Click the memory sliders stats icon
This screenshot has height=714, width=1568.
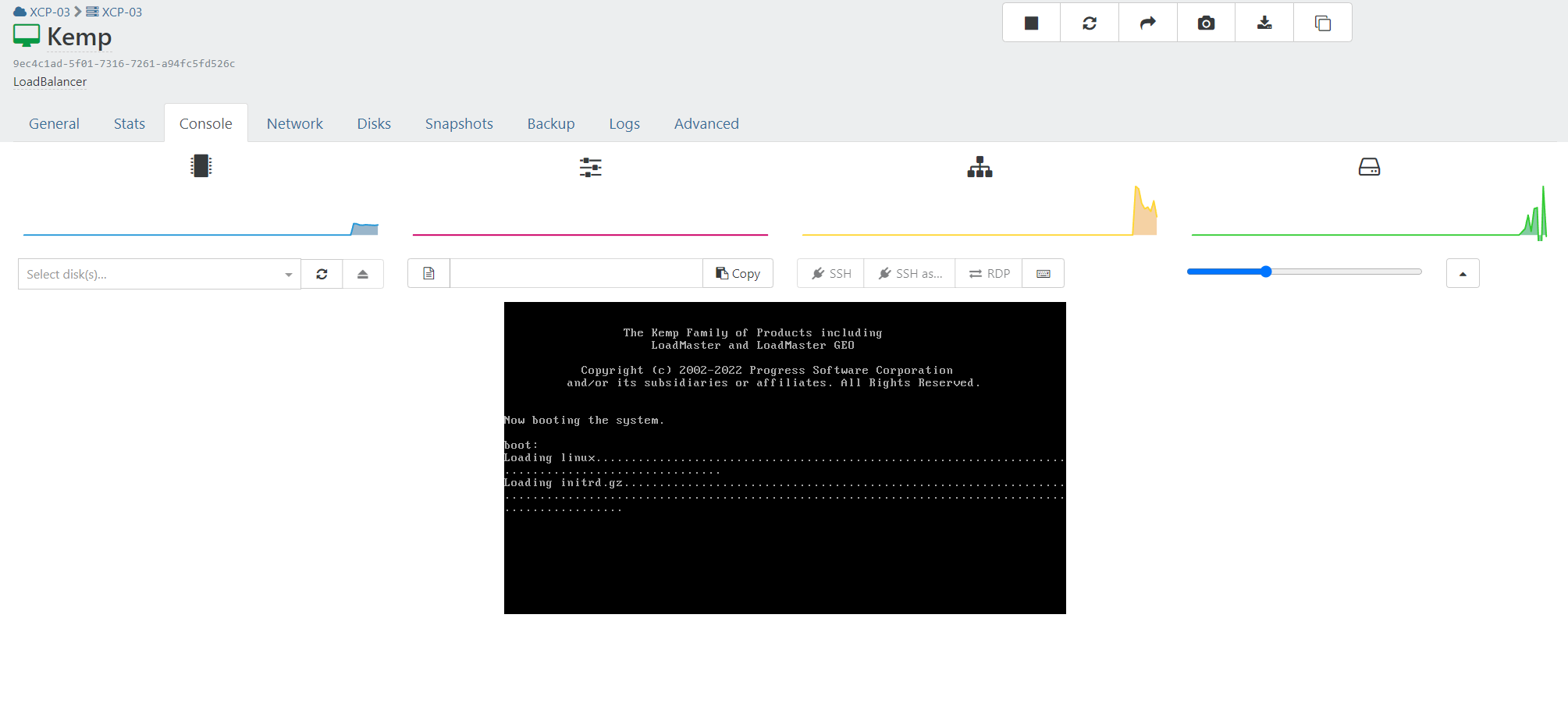(x=591, y=167)
